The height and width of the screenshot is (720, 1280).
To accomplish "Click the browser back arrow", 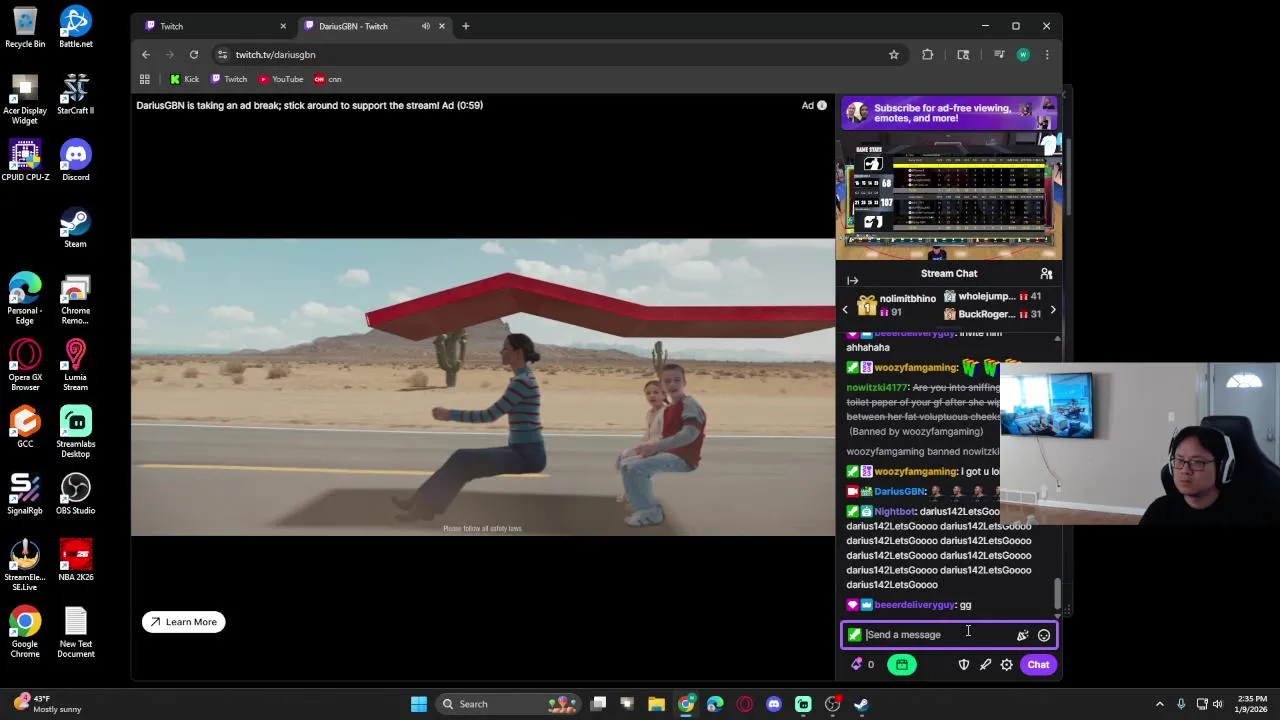I will tap(146, 55).
